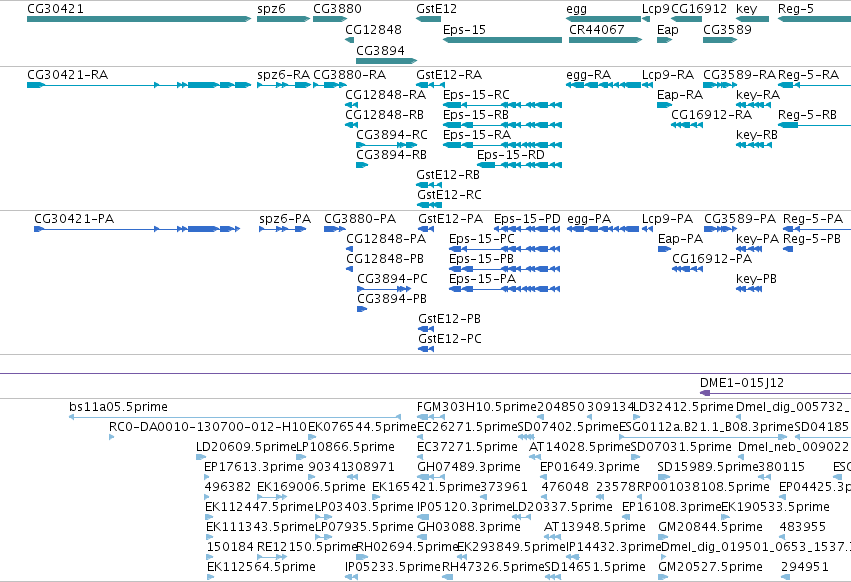
Task: Open the key-RA transcript label
Action: [758, 95]
